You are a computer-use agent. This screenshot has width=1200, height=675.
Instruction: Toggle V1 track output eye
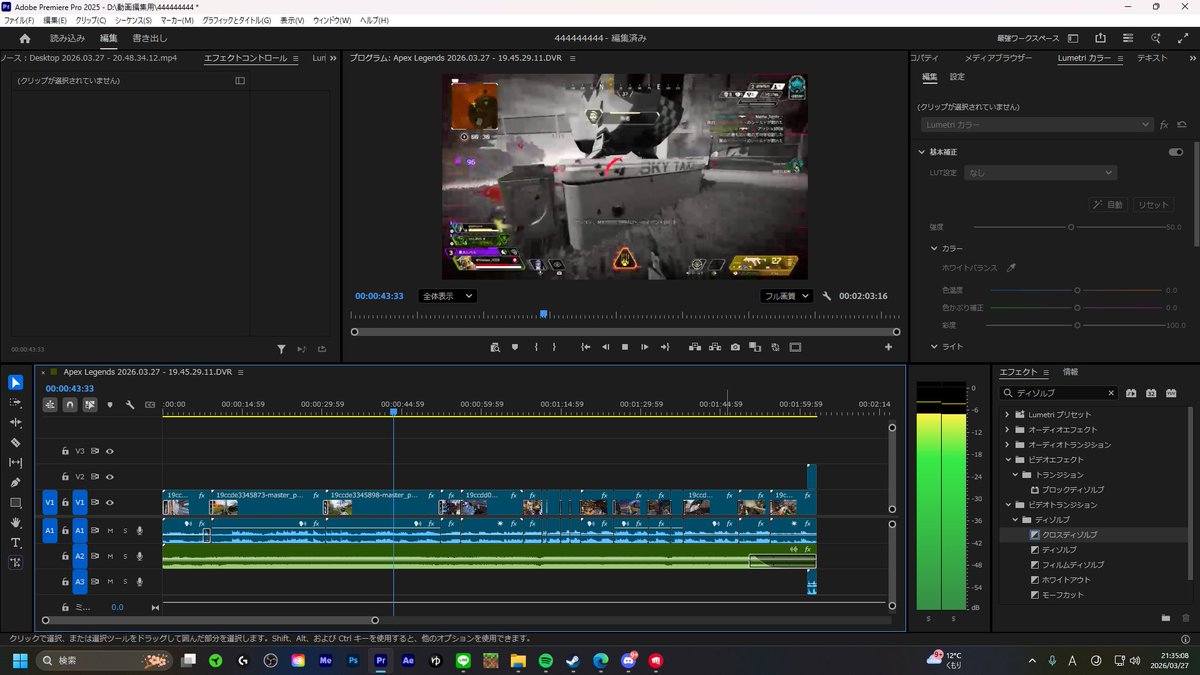click(110, 503)
